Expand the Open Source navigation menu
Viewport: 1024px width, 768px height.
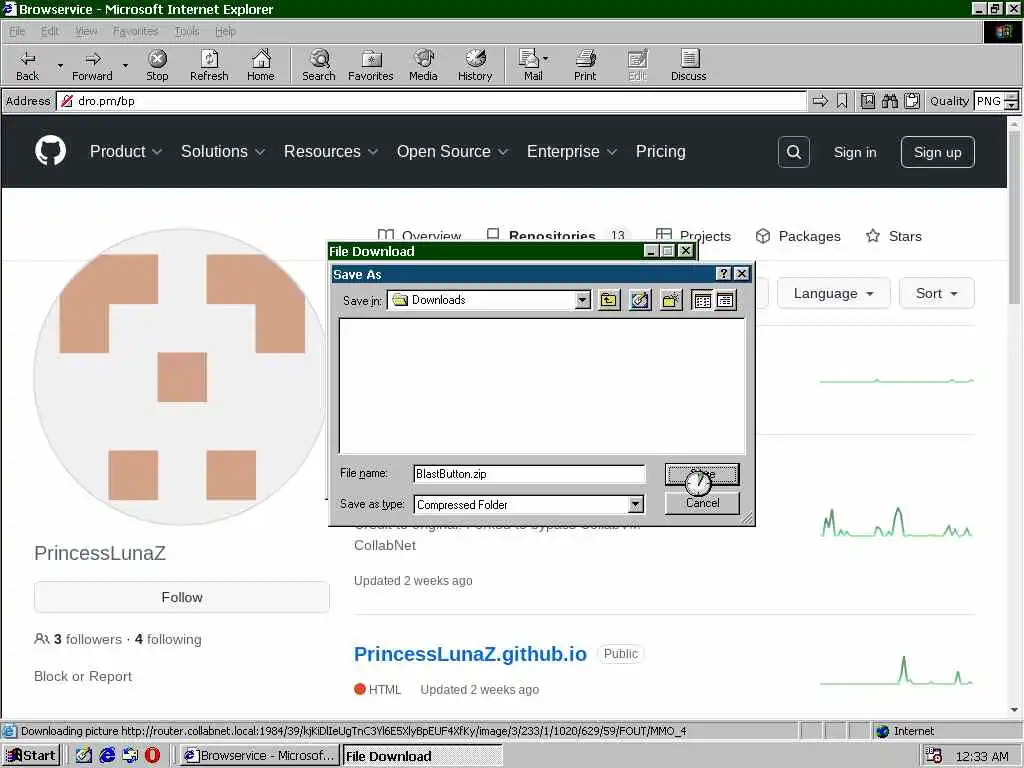click(452, 152)
